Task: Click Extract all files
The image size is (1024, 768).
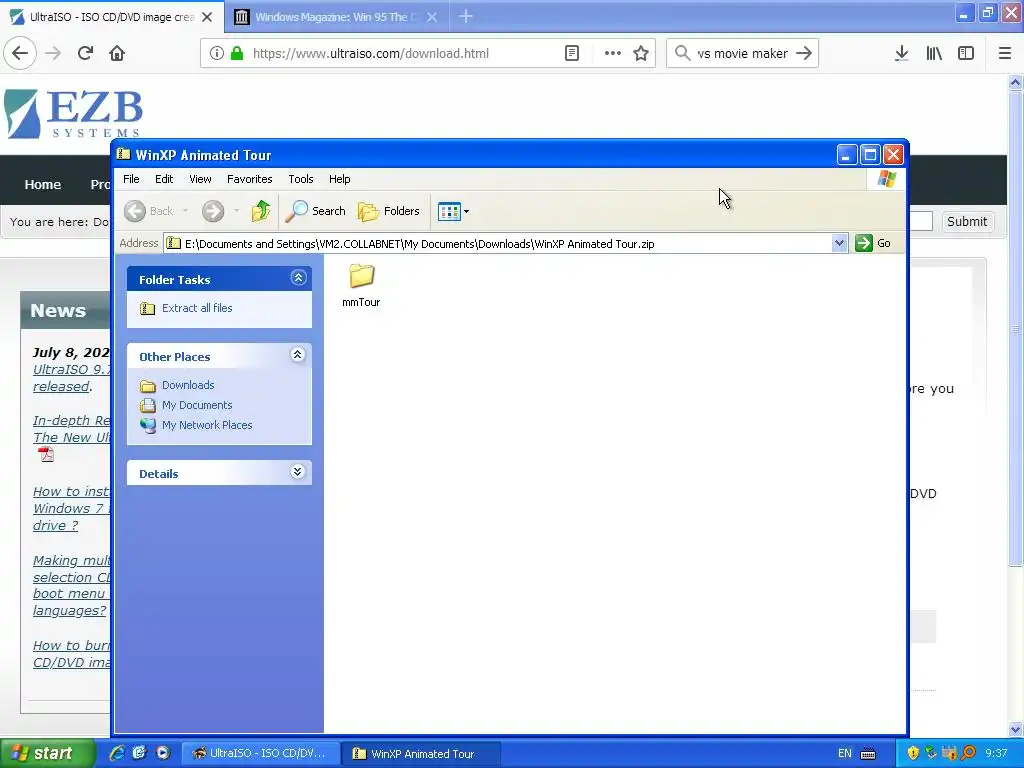Action: coord(197,308)
